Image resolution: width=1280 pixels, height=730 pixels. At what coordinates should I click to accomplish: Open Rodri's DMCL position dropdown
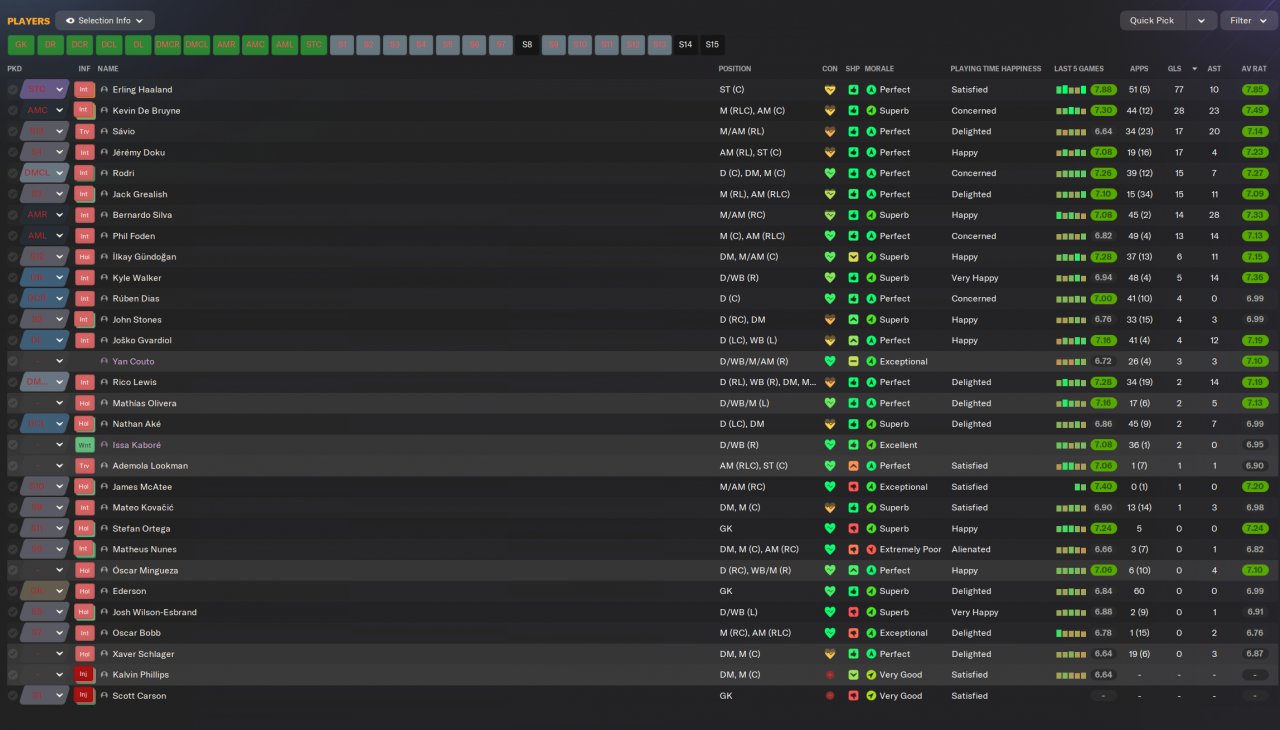click(x=45, y=173)
